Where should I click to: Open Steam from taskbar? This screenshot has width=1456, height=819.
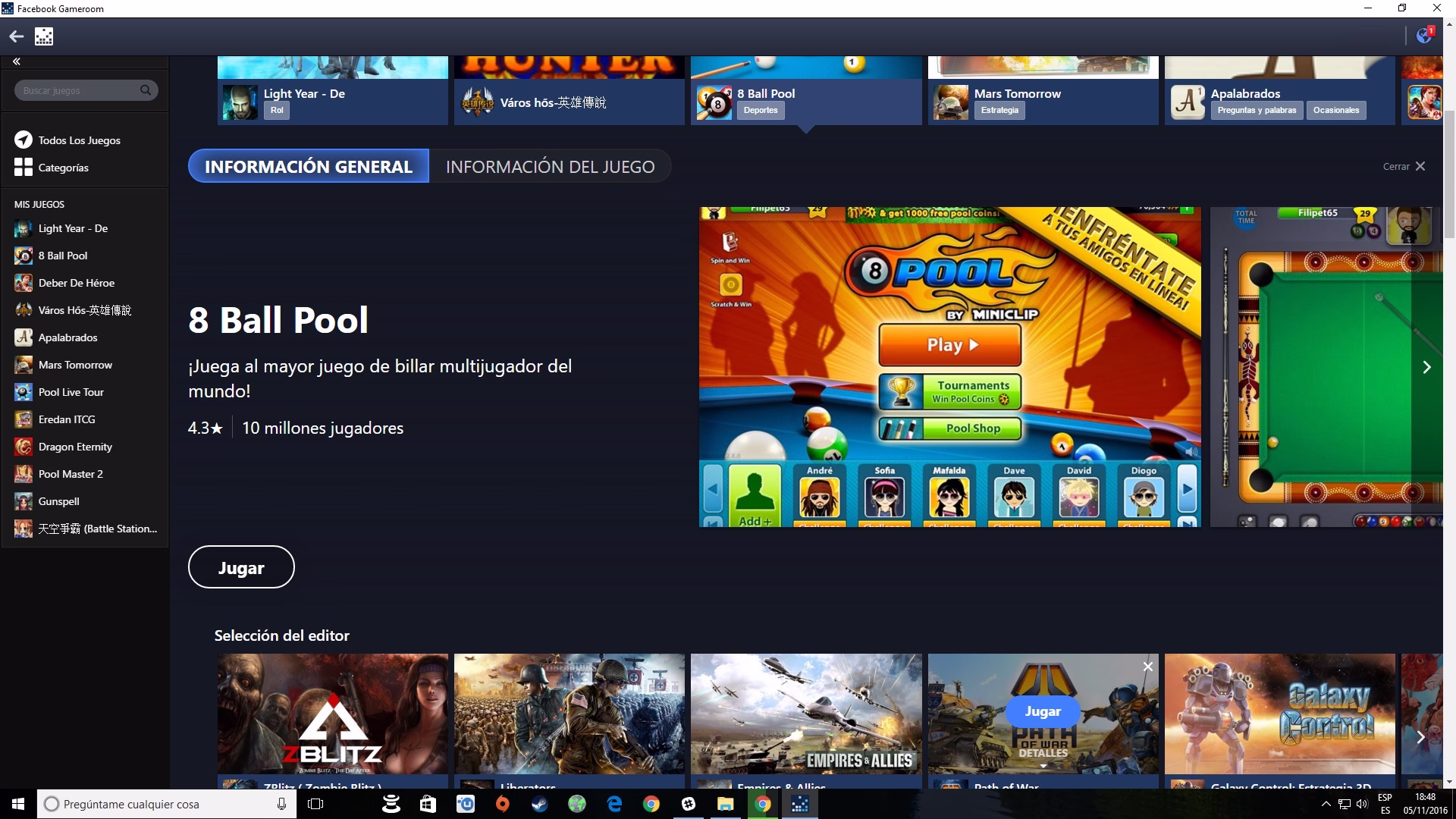539,804
